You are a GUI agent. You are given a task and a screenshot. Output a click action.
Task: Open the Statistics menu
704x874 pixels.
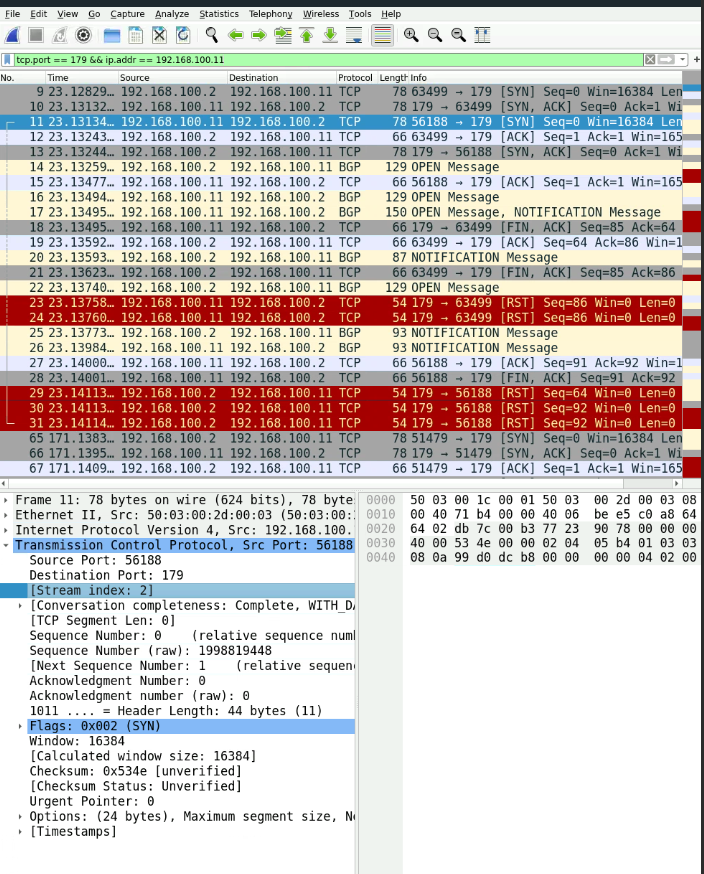(219, 14)
